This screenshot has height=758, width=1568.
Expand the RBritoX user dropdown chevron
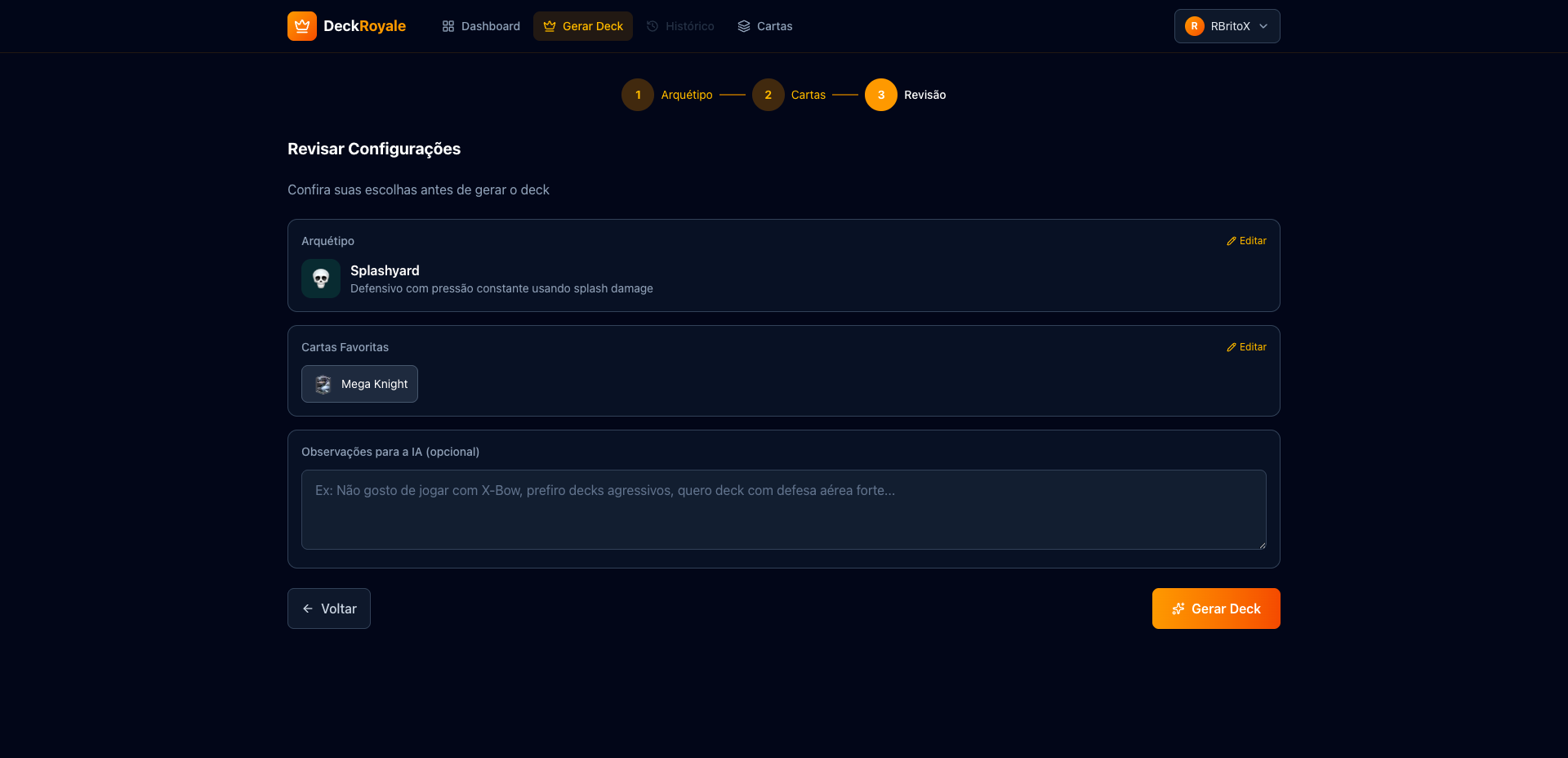point(1263,26)
